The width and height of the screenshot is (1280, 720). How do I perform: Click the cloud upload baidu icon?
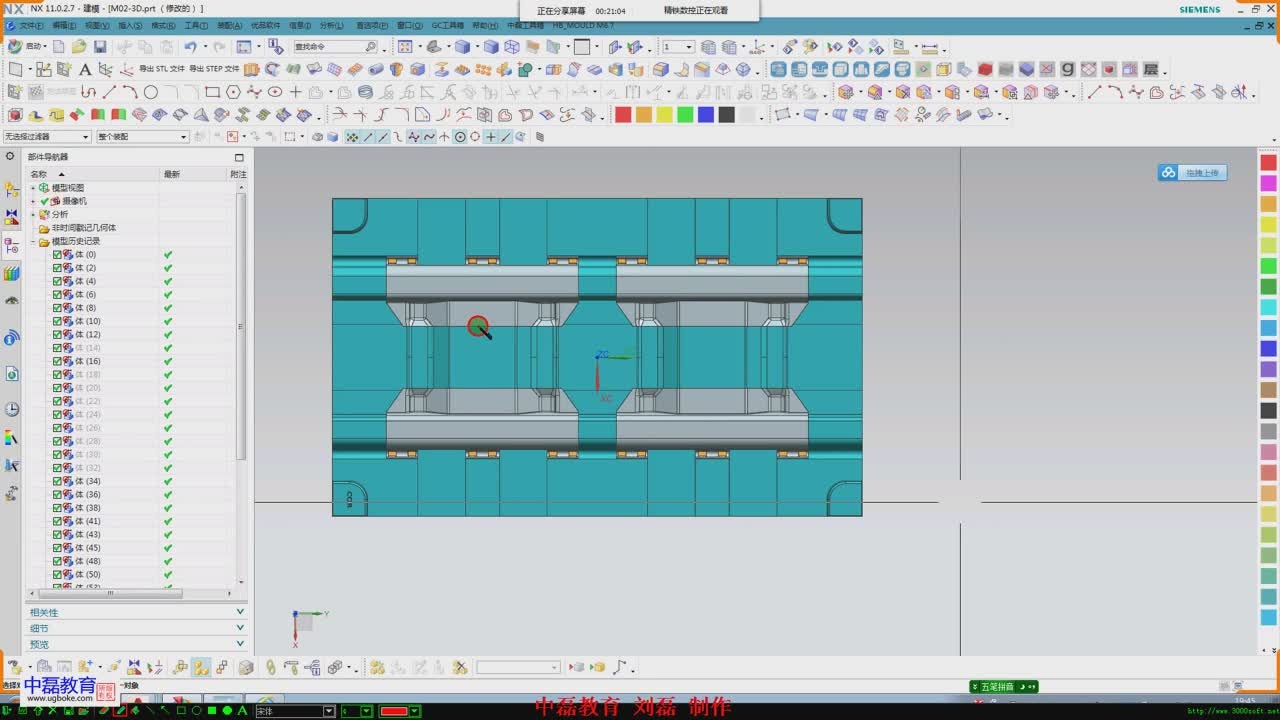1169,173
